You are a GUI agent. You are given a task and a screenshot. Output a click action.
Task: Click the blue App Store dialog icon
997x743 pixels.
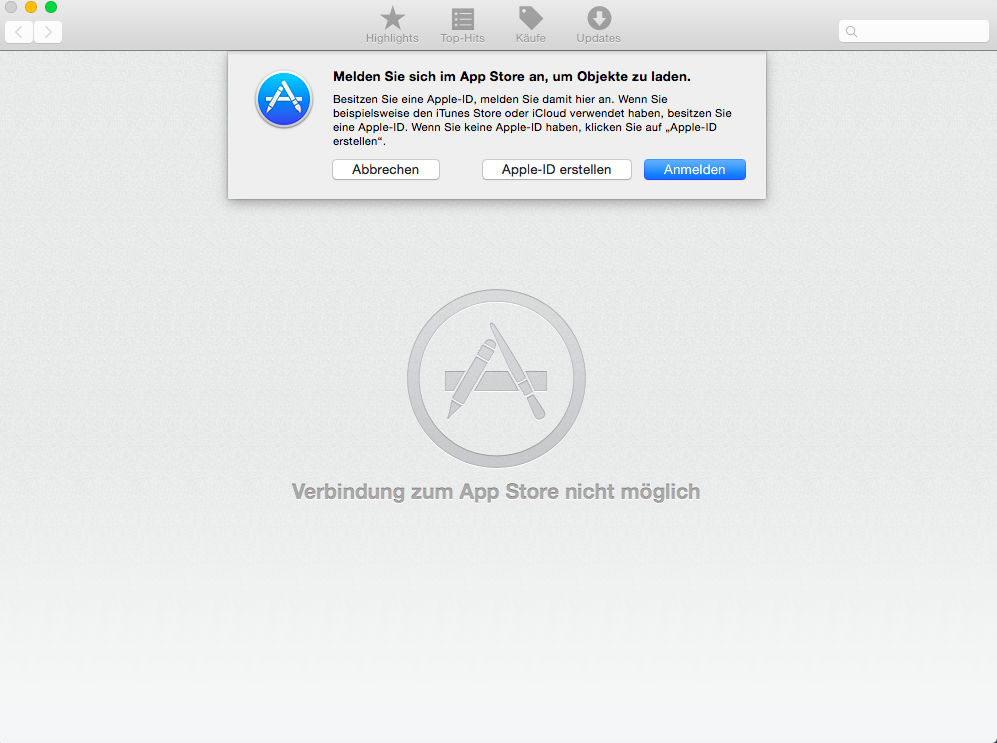tap(284, 99)
